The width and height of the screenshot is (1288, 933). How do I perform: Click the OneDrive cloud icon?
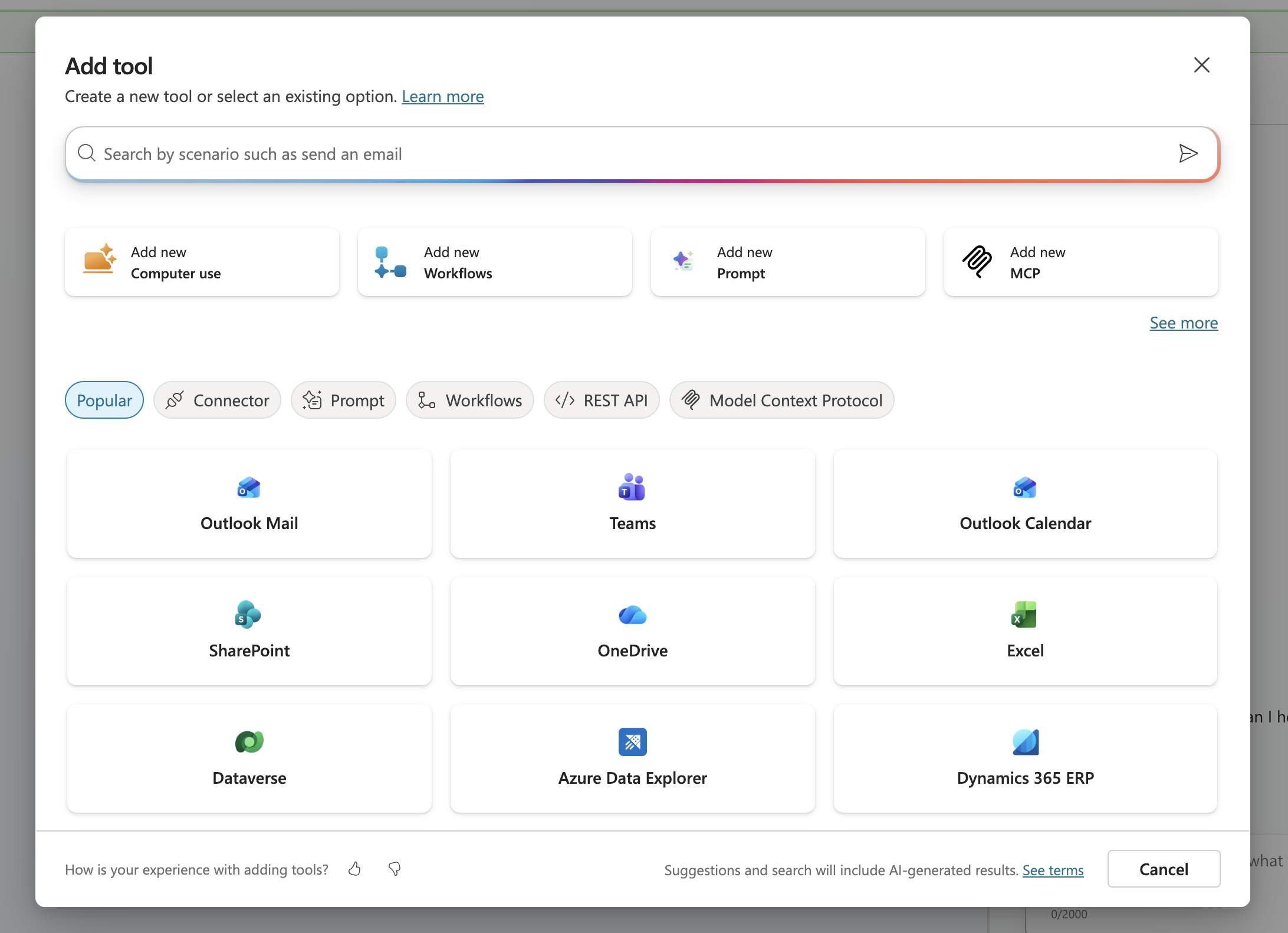(x=633, y=615)
